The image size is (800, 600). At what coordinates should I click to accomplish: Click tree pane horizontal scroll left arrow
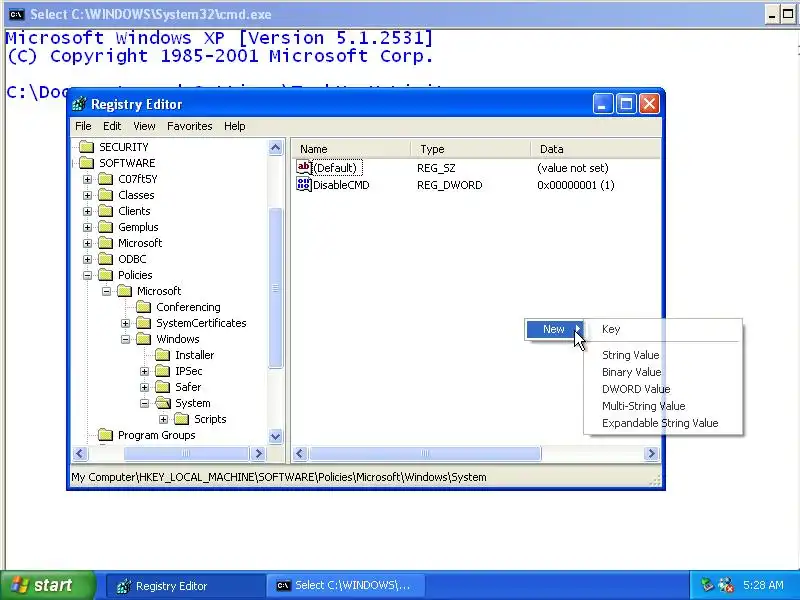point(80,454)
